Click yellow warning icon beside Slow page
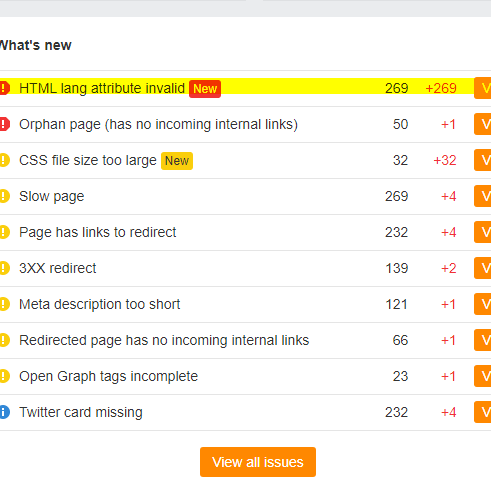This screenshot has height=491, width=491. click(x=4, y=196)
